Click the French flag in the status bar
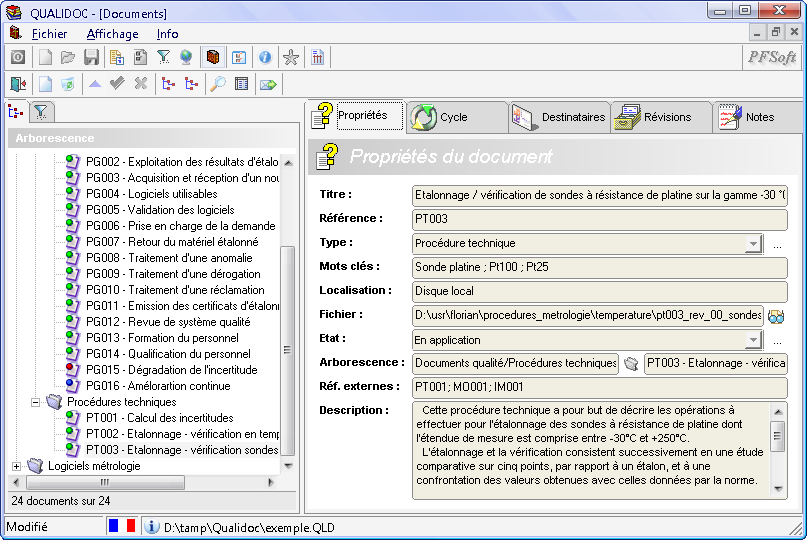 (x=121, y=526)
